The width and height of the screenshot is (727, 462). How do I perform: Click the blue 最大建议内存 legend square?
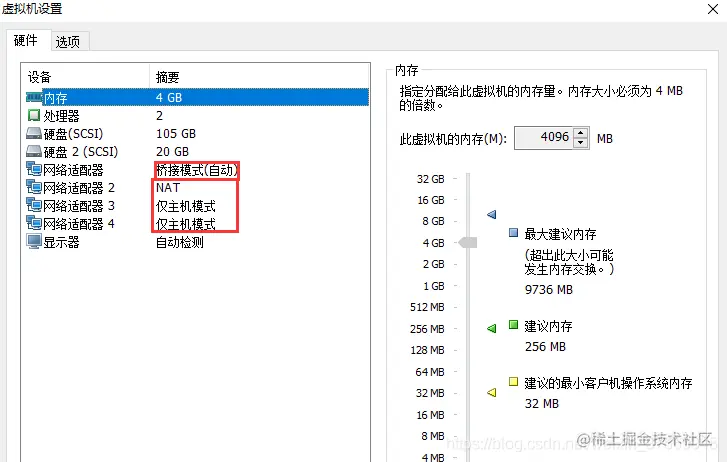click(513, 232)
